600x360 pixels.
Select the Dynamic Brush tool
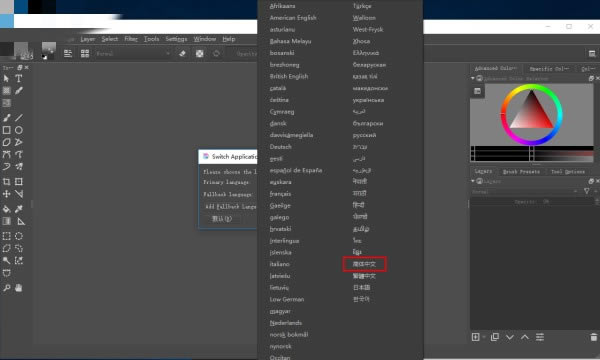coord(7,166)
